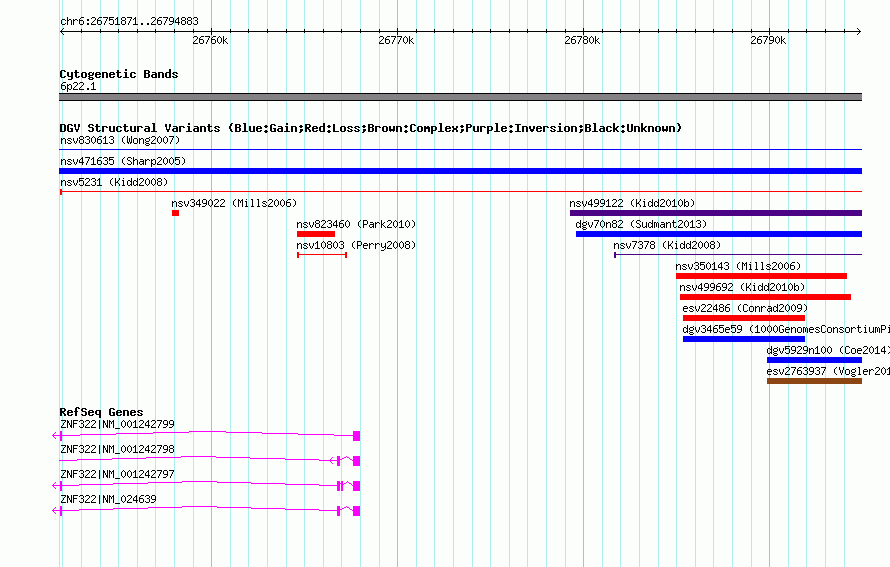Select the blue dgv70n82 gain bar

(719, 234)
